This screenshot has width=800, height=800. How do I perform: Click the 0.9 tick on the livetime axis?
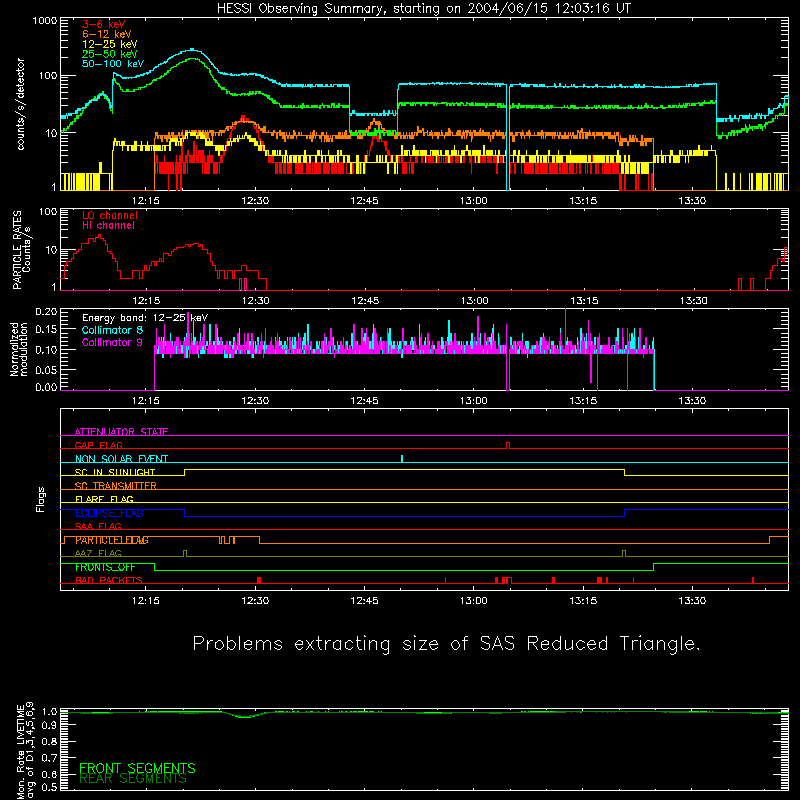click(x=50, y=725)
